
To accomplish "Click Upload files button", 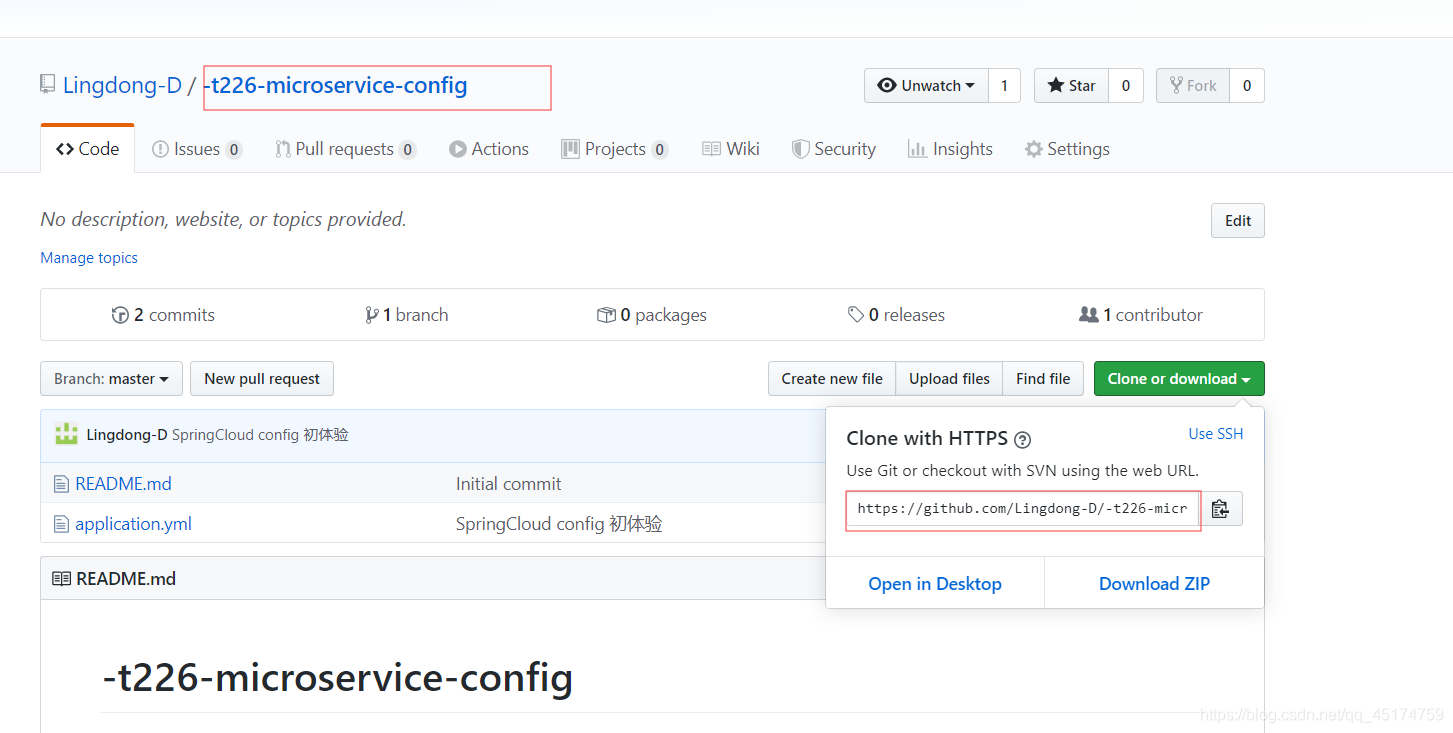I will pos(949,379).
